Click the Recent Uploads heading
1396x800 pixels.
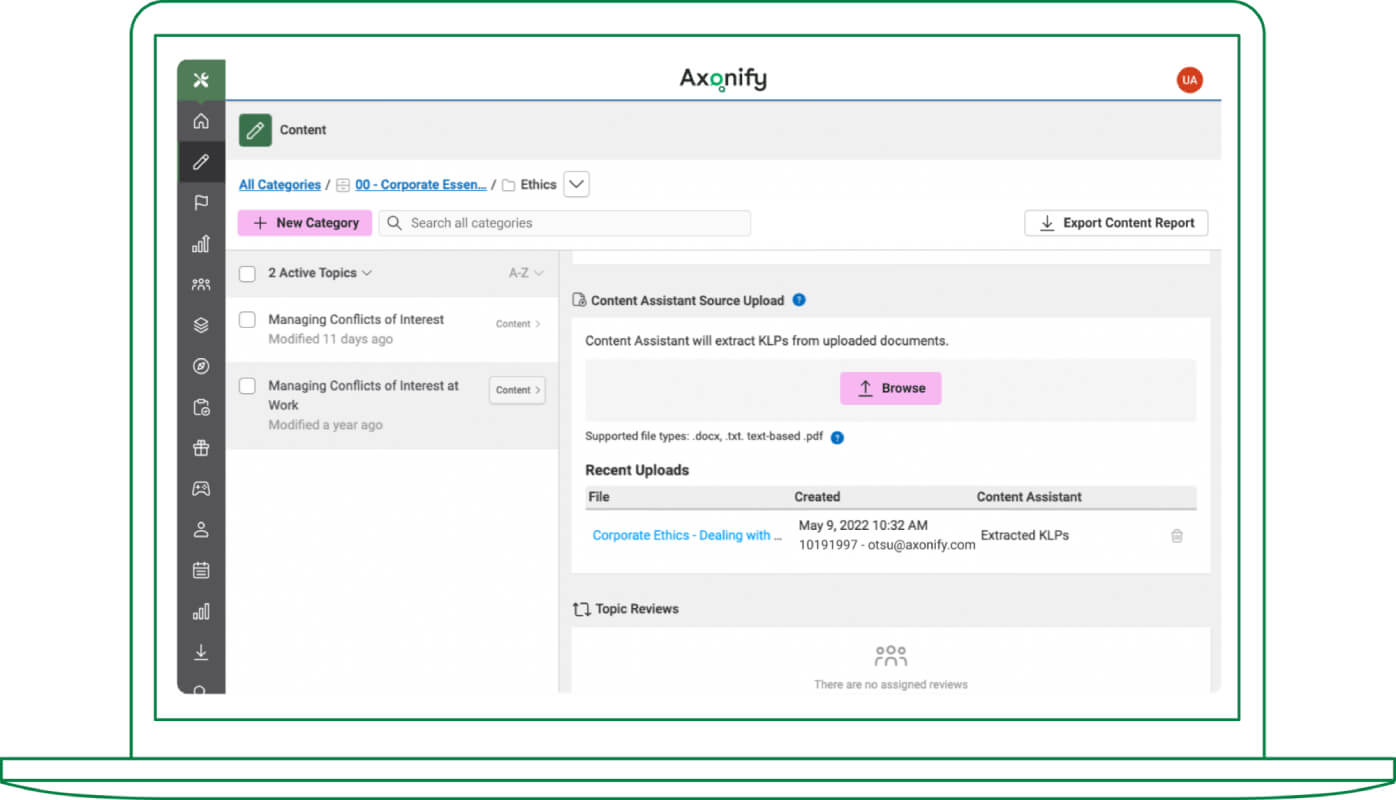[637, 470]
